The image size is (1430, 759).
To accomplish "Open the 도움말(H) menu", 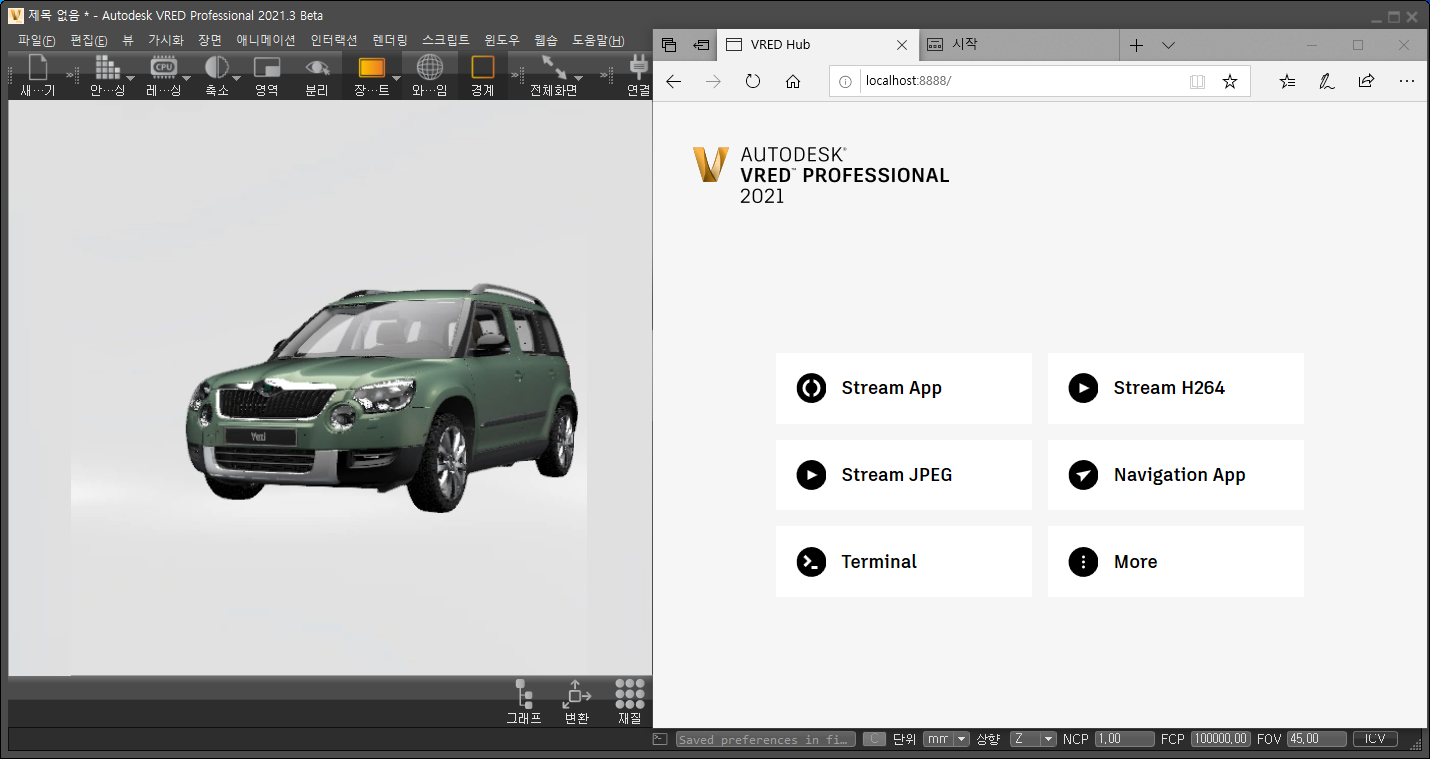I will 598,40.
